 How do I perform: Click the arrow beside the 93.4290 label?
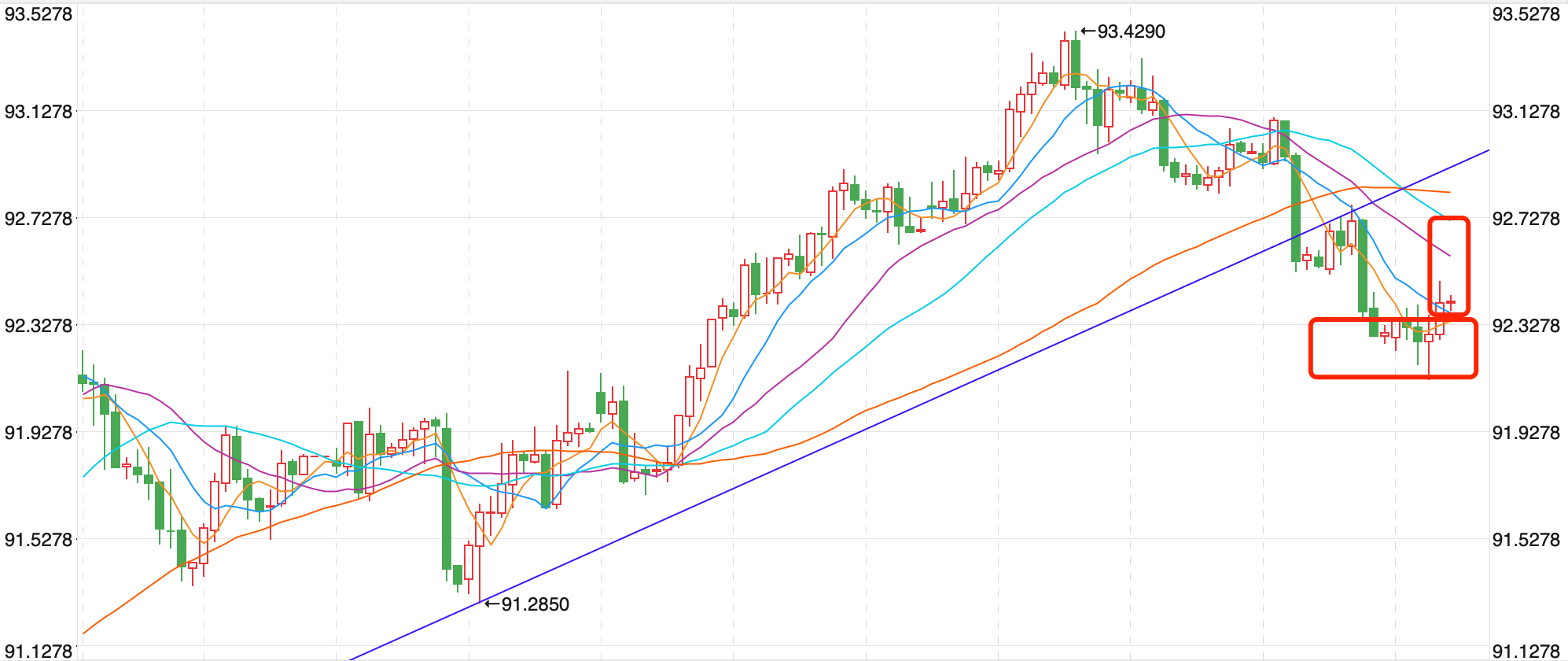coord(1088,31)
